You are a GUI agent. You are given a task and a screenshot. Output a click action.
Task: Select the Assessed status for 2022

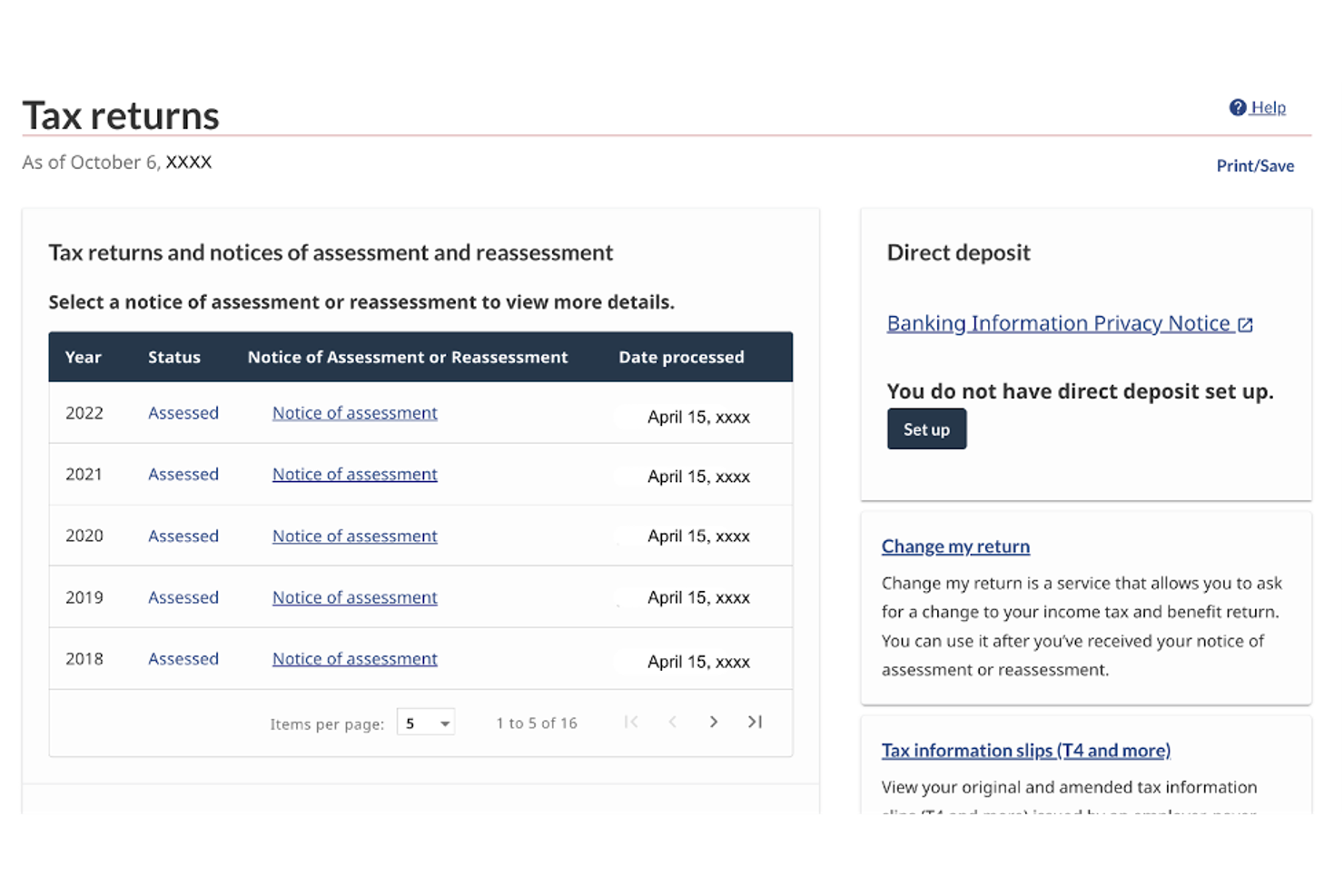pos(183,413)
